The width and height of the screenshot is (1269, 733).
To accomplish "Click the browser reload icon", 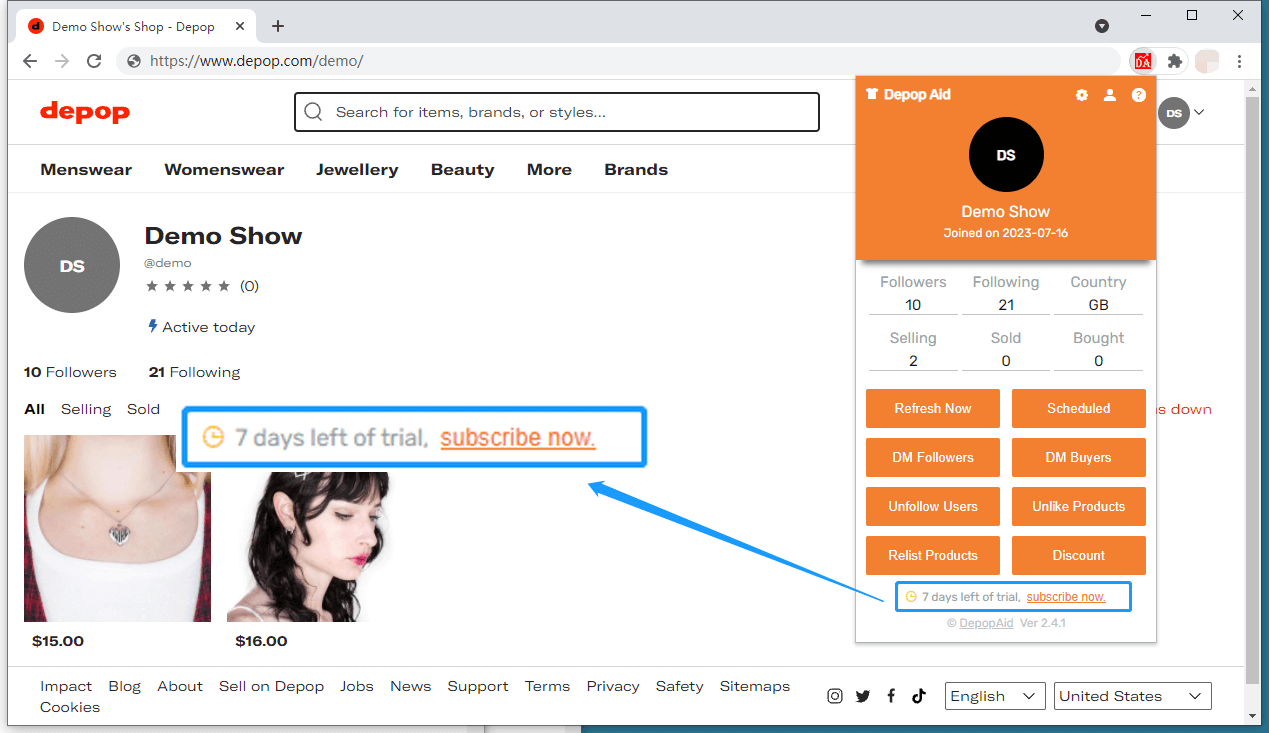I will (94, 61).
